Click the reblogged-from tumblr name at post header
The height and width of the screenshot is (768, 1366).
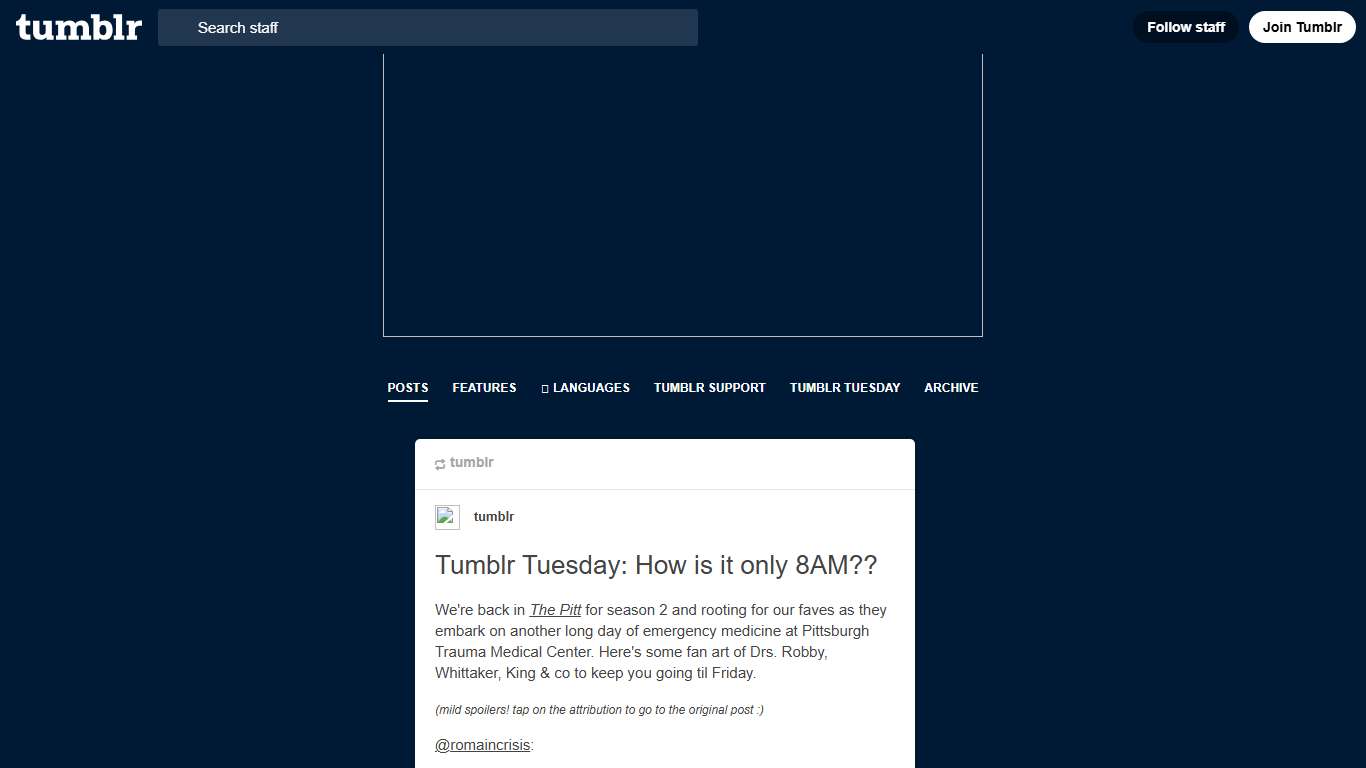pos(472,463)
